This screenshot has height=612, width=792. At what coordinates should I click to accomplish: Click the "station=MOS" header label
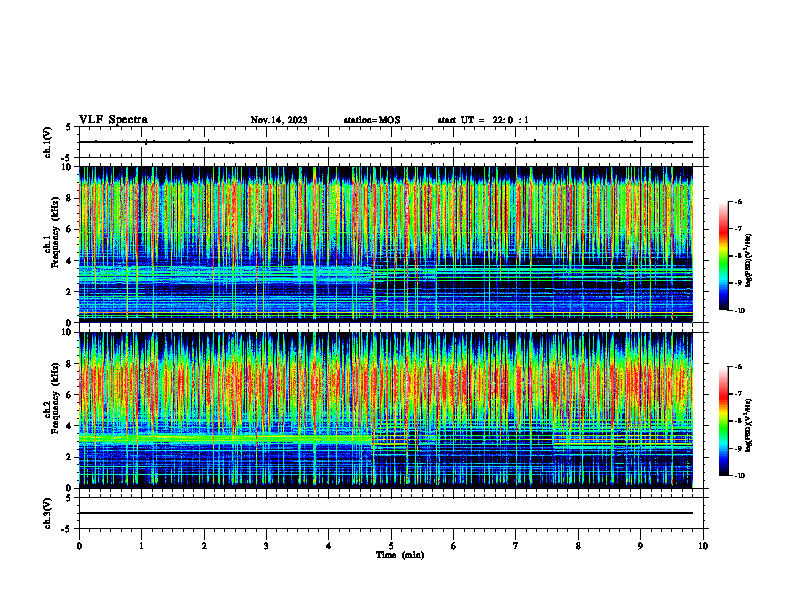tap(372, 120)
